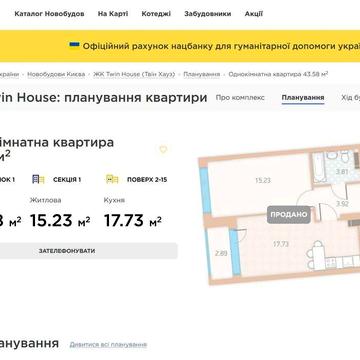This screenshot has width=360, height=360.
Task: Open Дивитися всі планування link
Action: click(108, 344)
